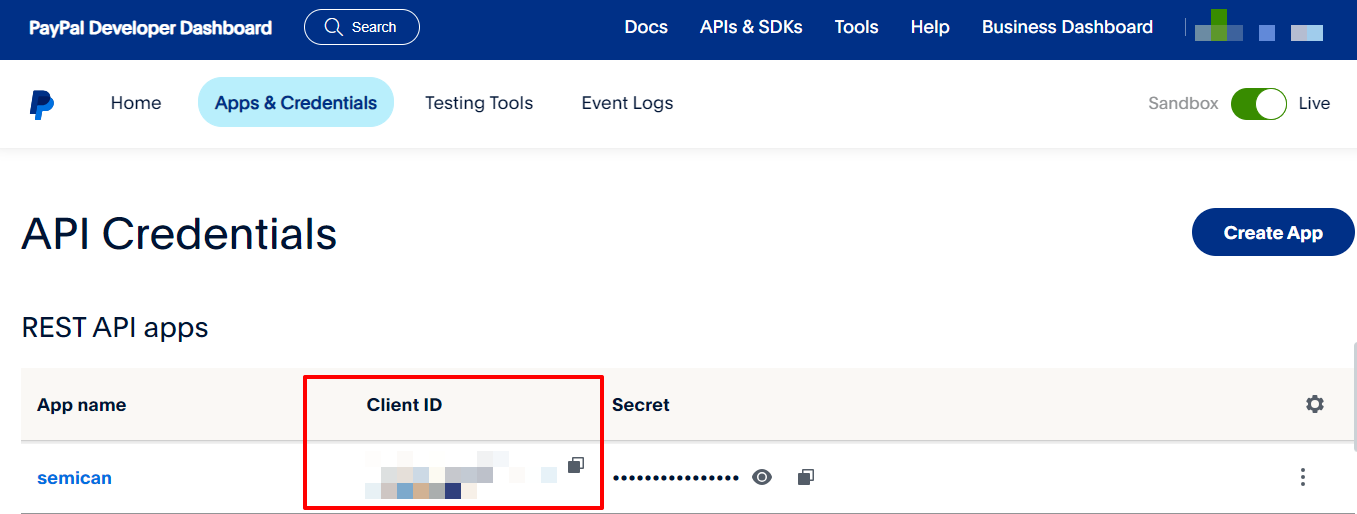This screenshot has width=1357, height=514.
Task: Open the Help menu
Action: pyautogui.click(x=930, y=27)
